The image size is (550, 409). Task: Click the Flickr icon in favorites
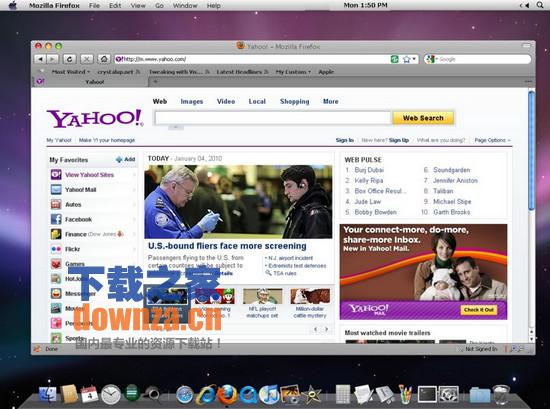(56, 249)
